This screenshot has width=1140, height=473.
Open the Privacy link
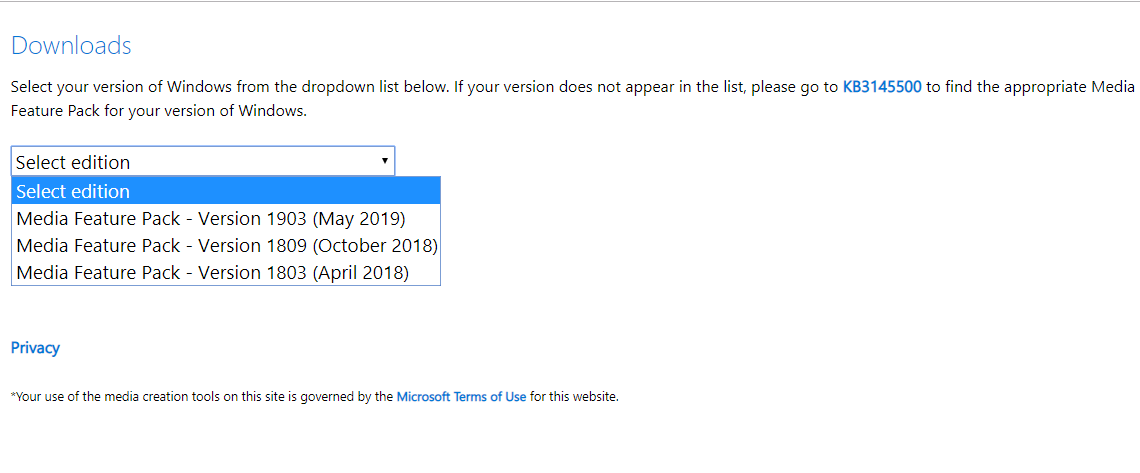[35, 348]
